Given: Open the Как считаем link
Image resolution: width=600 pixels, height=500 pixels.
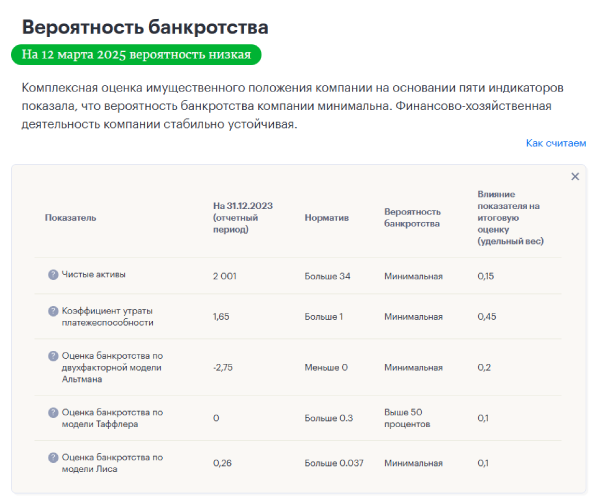Looking at the screenshot, I should (x=555, y=143).
